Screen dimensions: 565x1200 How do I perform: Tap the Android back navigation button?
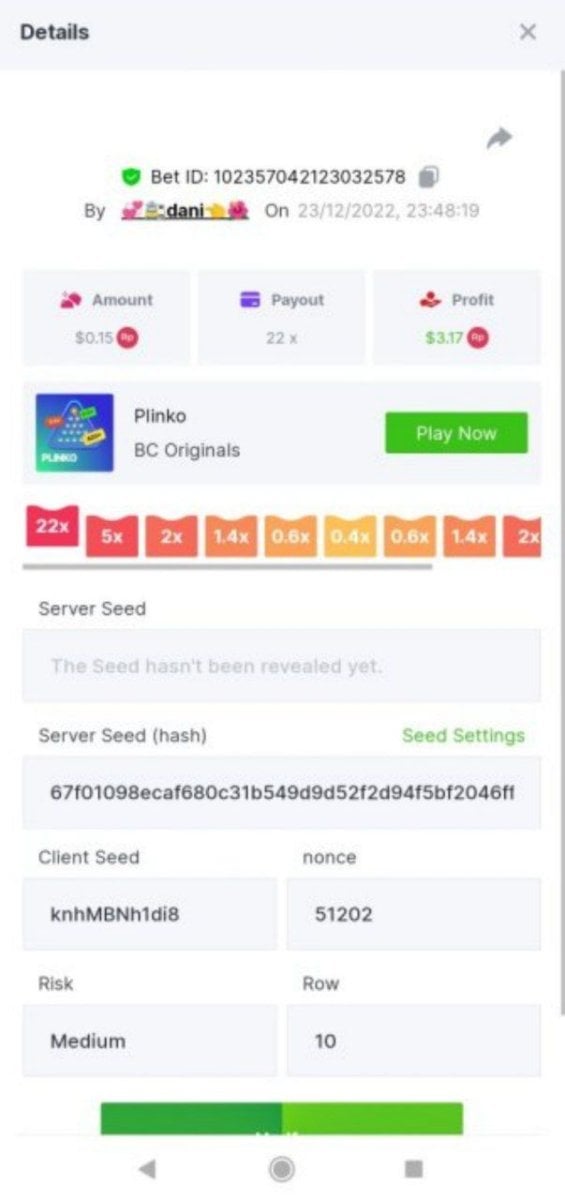coord(147,1168)
